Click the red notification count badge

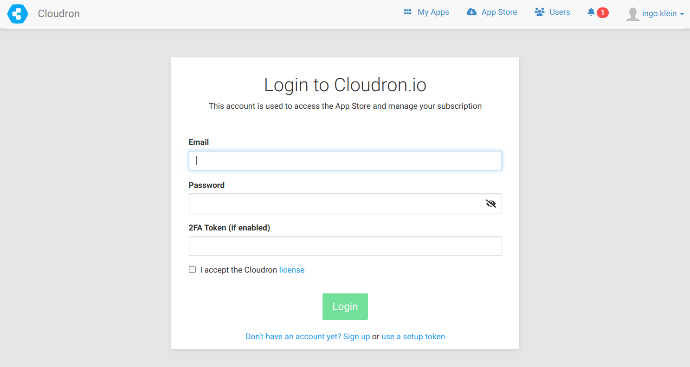click(603, 13)
